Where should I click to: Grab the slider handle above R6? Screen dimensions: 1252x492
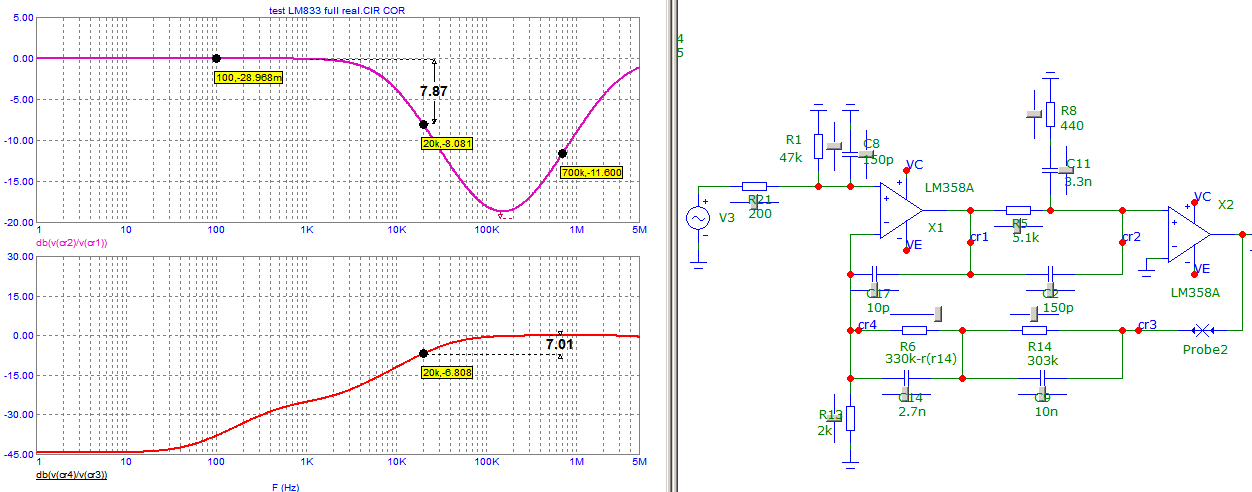[x=939, y=314]
